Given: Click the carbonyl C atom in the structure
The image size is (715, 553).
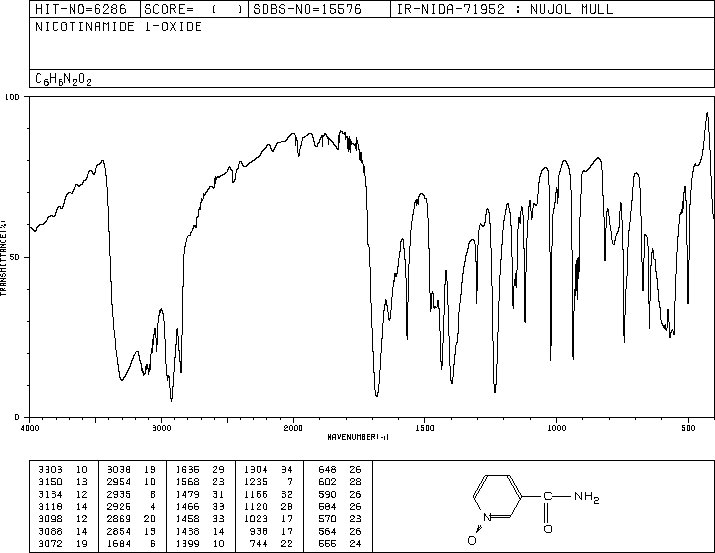Looking at the screenshot, I should 548,496.
